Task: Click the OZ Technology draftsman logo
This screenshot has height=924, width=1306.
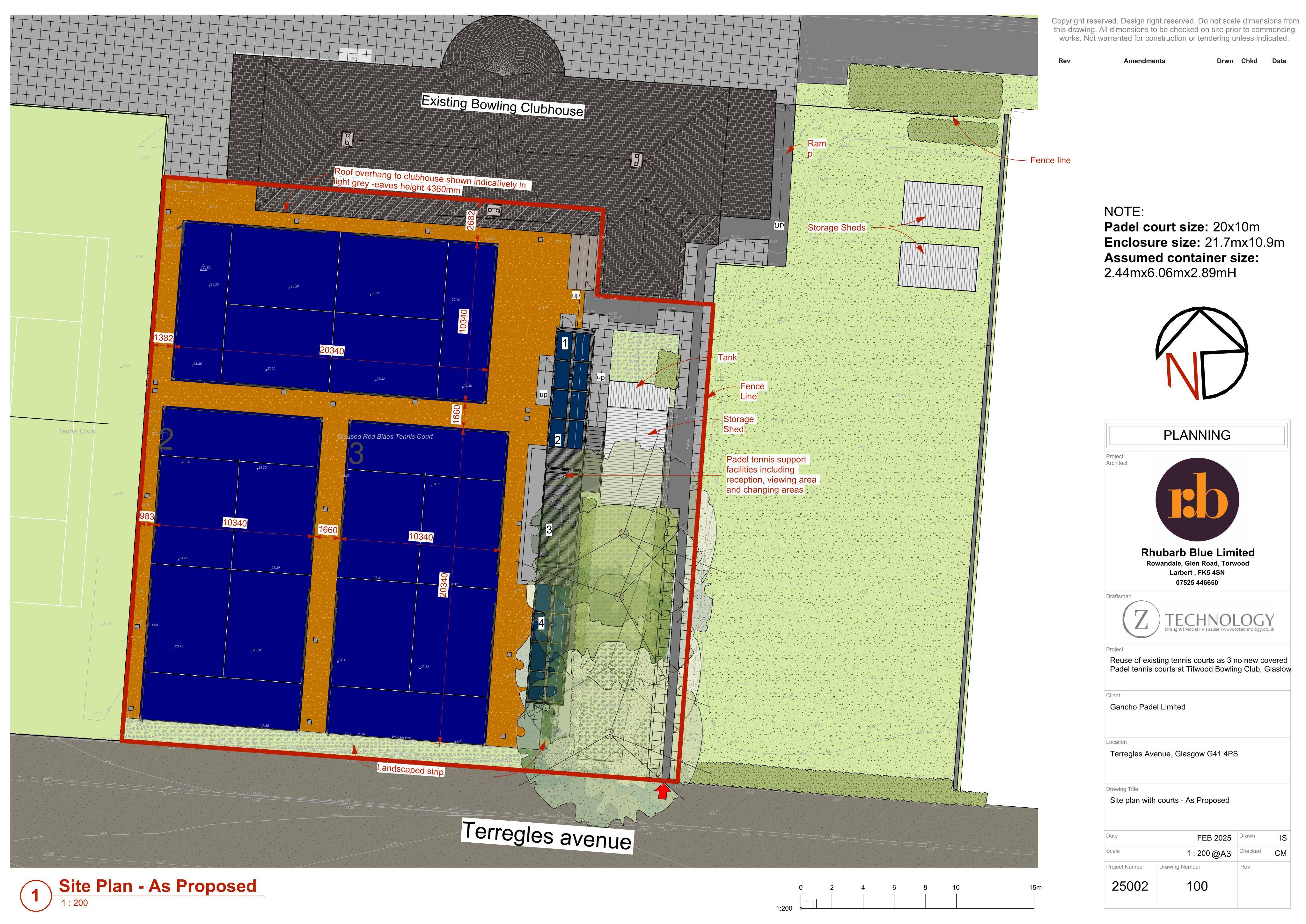Action: pyautogui.click(x=1198, y=620)
